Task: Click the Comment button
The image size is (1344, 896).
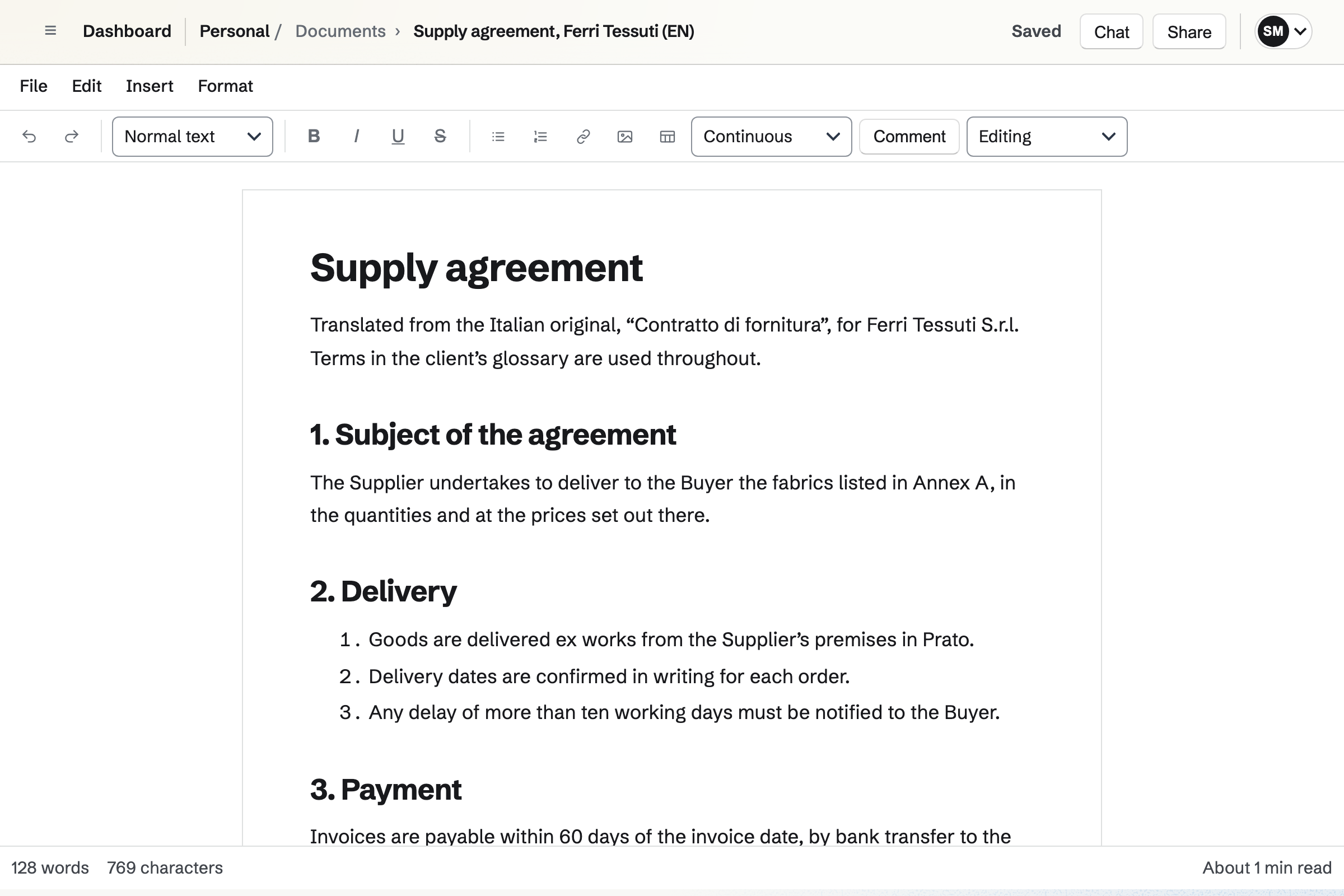Action: pos(909,137)
